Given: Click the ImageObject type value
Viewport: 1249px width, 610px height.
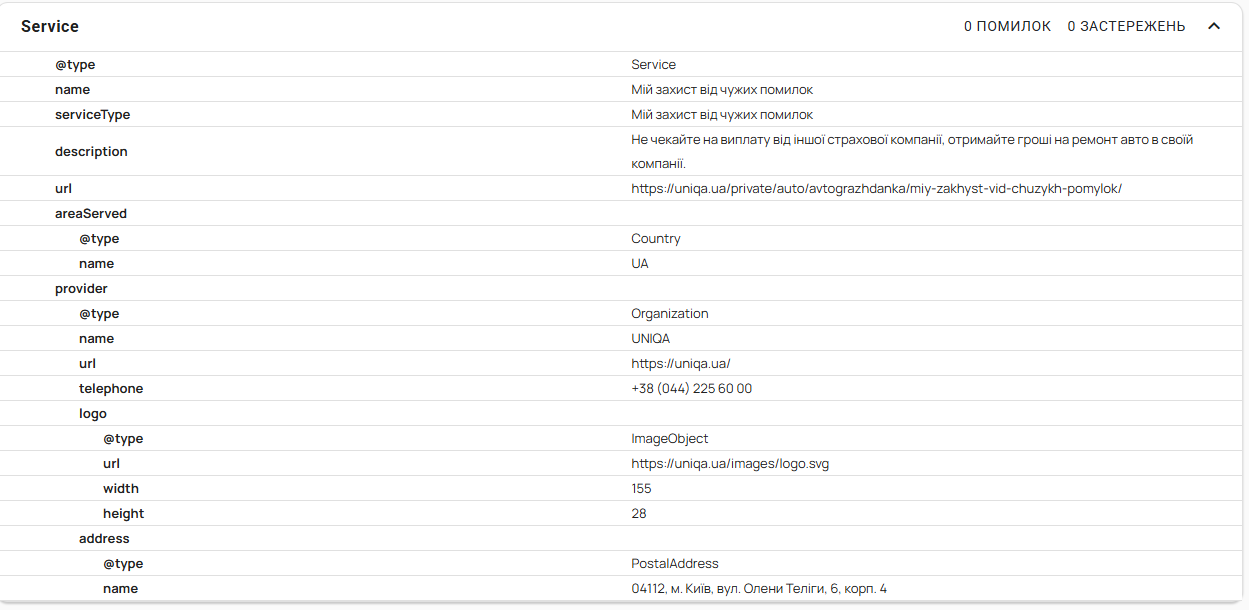Looking at the screenshot, I should pos(669,438).
